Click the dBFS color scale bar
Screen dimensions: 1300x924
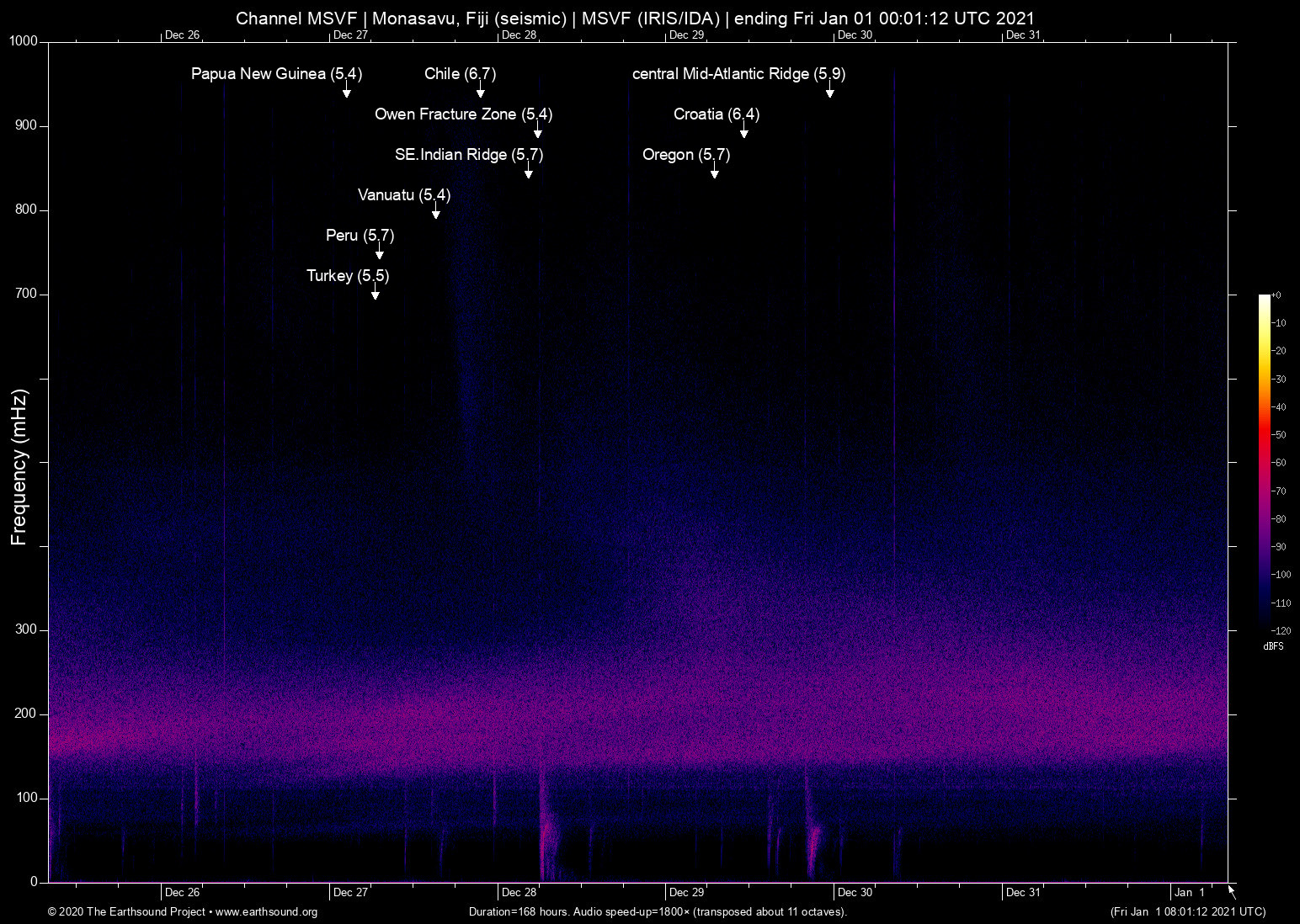coord(1264,461)
